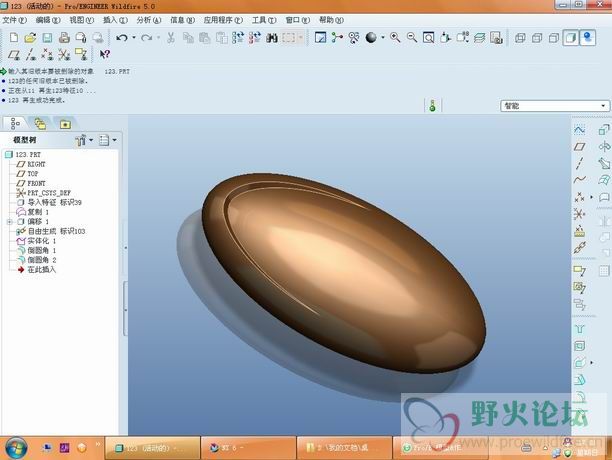Screen dimensions: 612x460
Task: Click the Windows Start button
Action: pyautogui.click(x=16, y=448)
